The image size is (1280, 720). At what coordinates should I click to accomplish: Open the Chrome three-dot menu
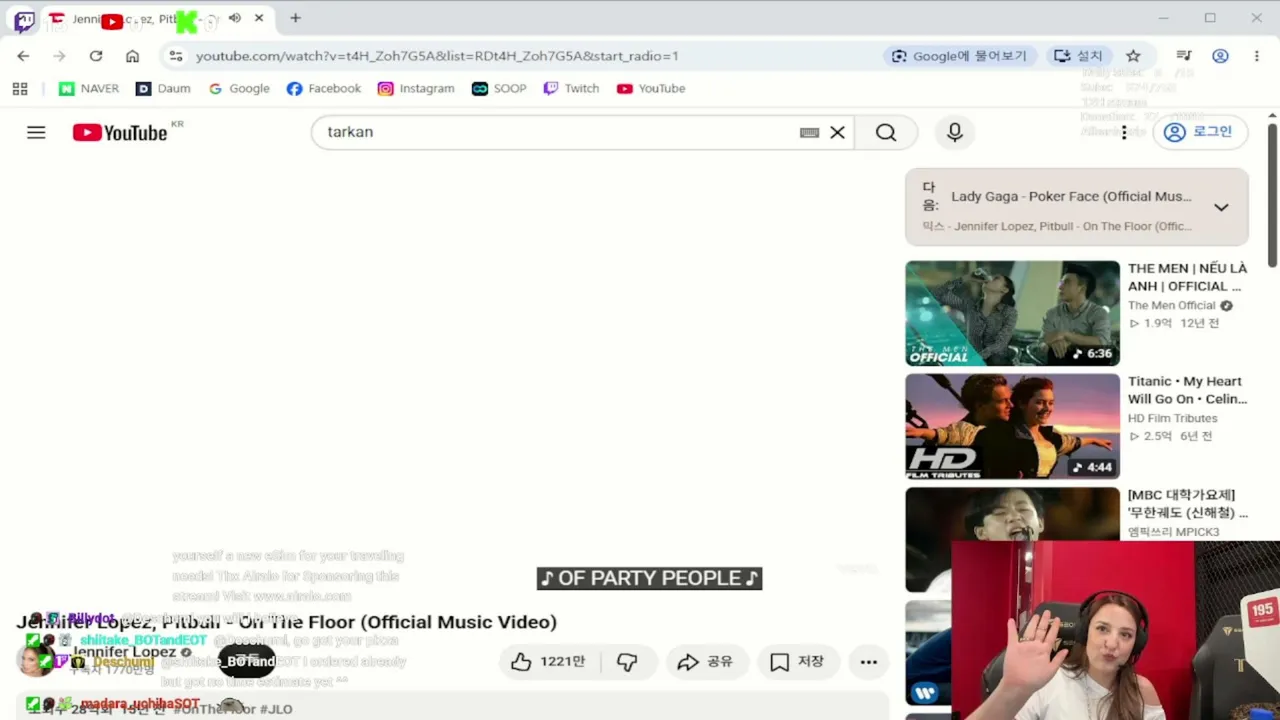tap(1257, 56)
